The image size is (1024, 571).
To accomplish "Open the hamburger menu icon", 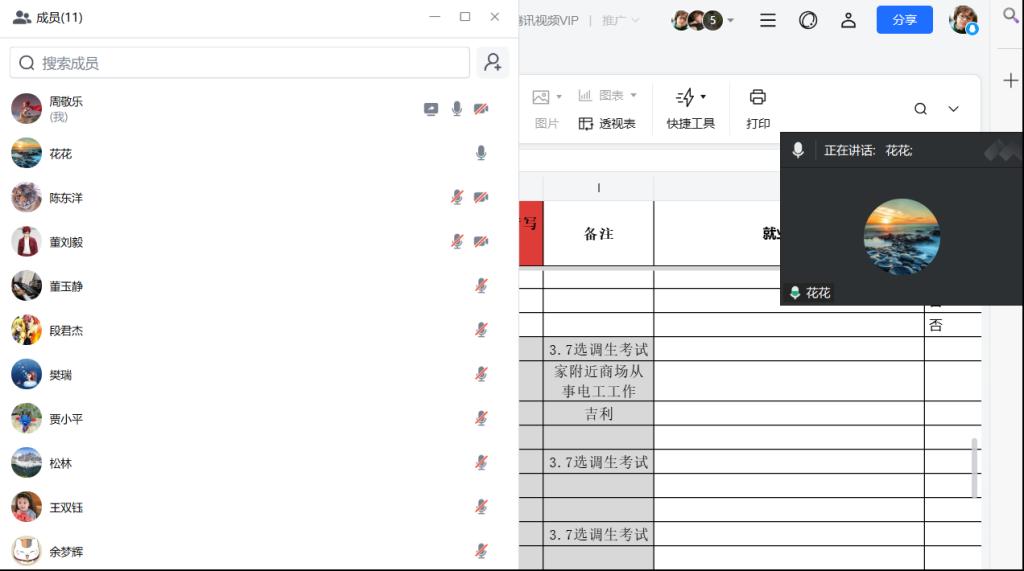I will (x=767, y=20).
